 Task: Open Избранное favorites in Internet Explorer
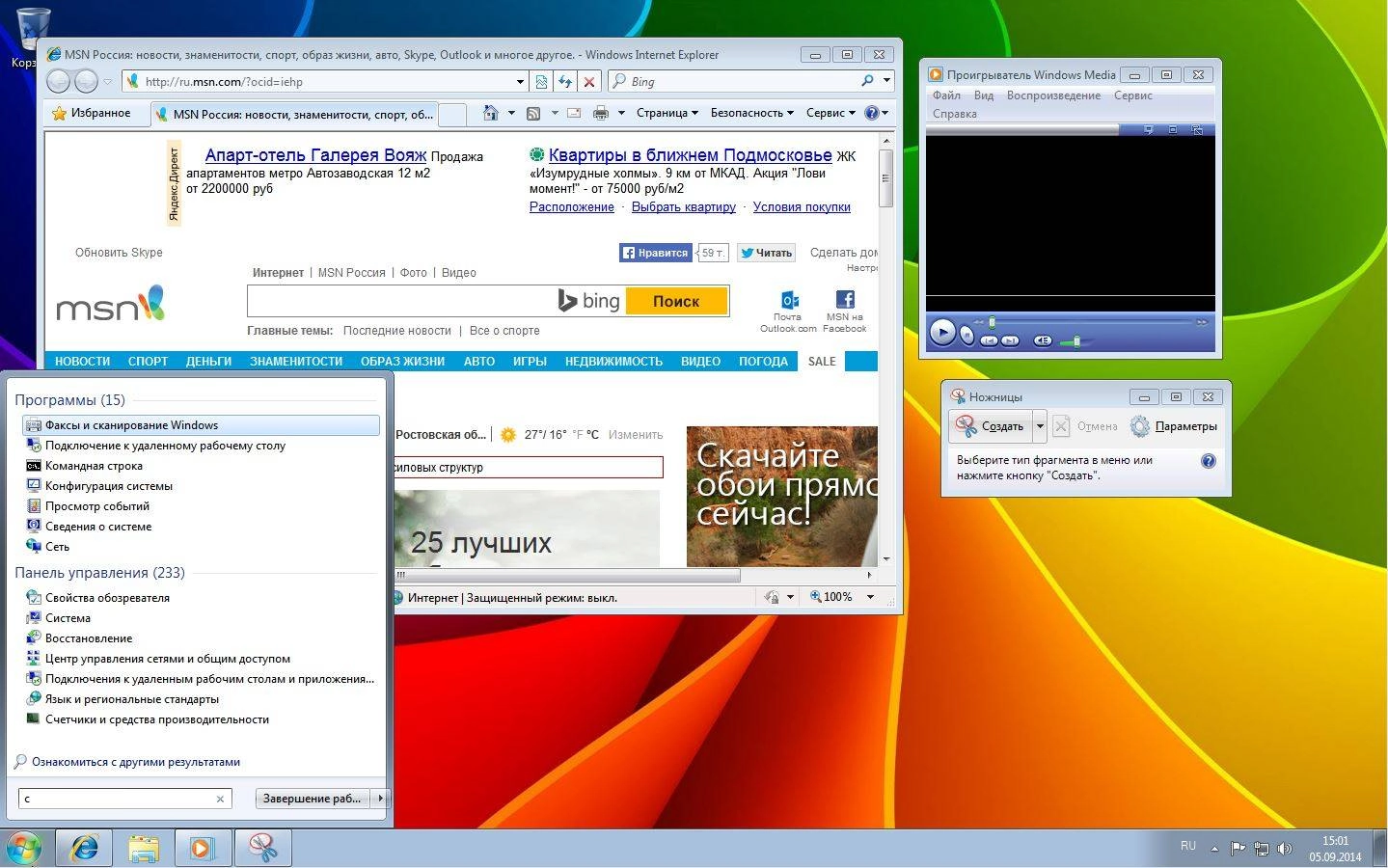click(x=92, y=113)
